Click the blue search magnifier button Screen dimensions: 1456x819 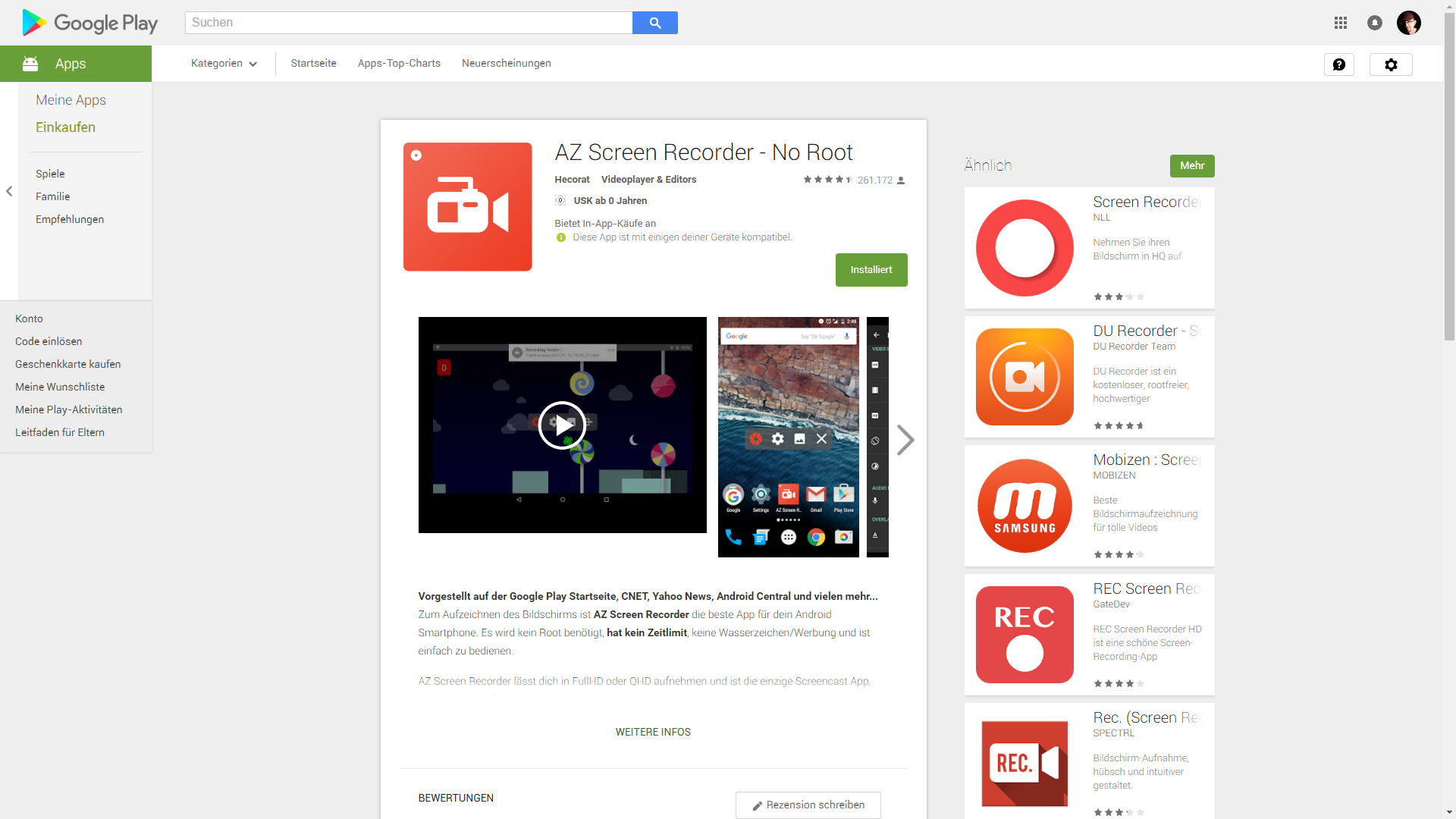(654, 23)
